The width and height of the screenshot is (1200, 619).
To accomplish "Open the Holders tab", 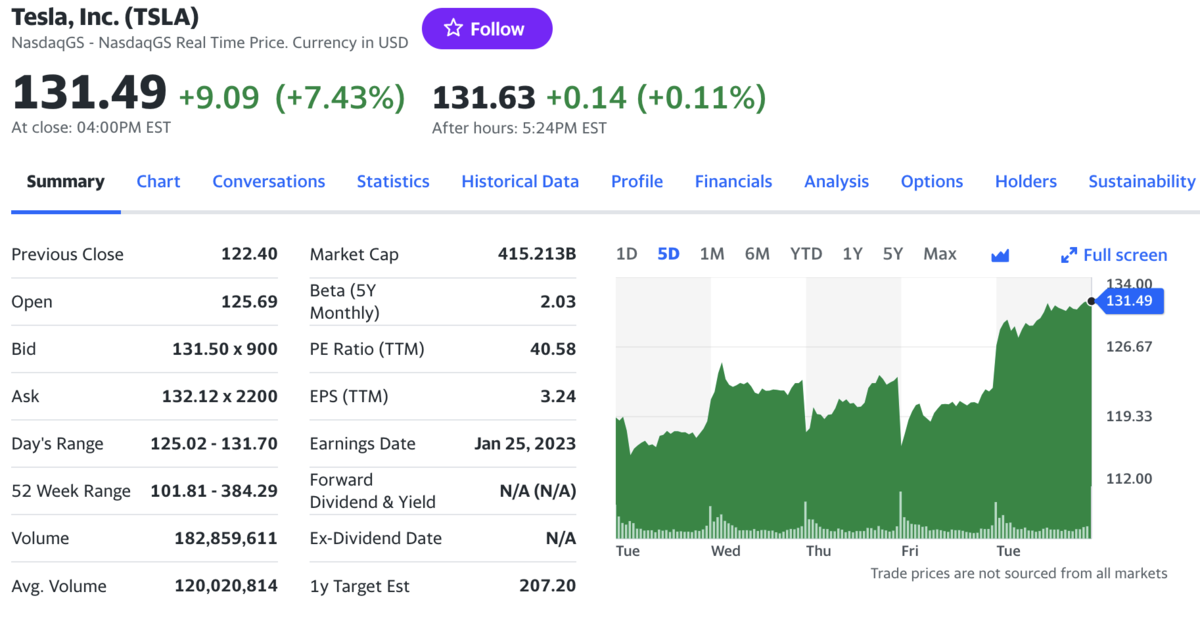I will (1026, 181).
